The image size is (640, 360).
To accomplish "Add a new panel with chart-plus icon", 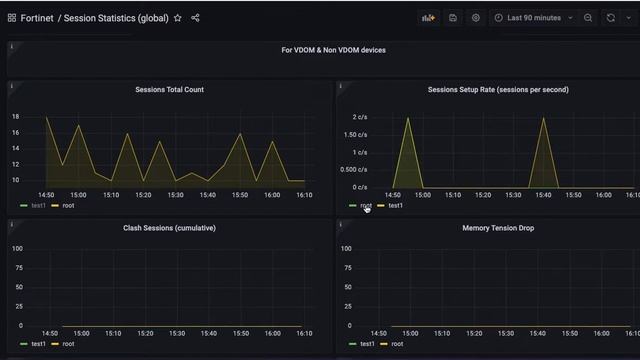I will click(x=428, y=18).
